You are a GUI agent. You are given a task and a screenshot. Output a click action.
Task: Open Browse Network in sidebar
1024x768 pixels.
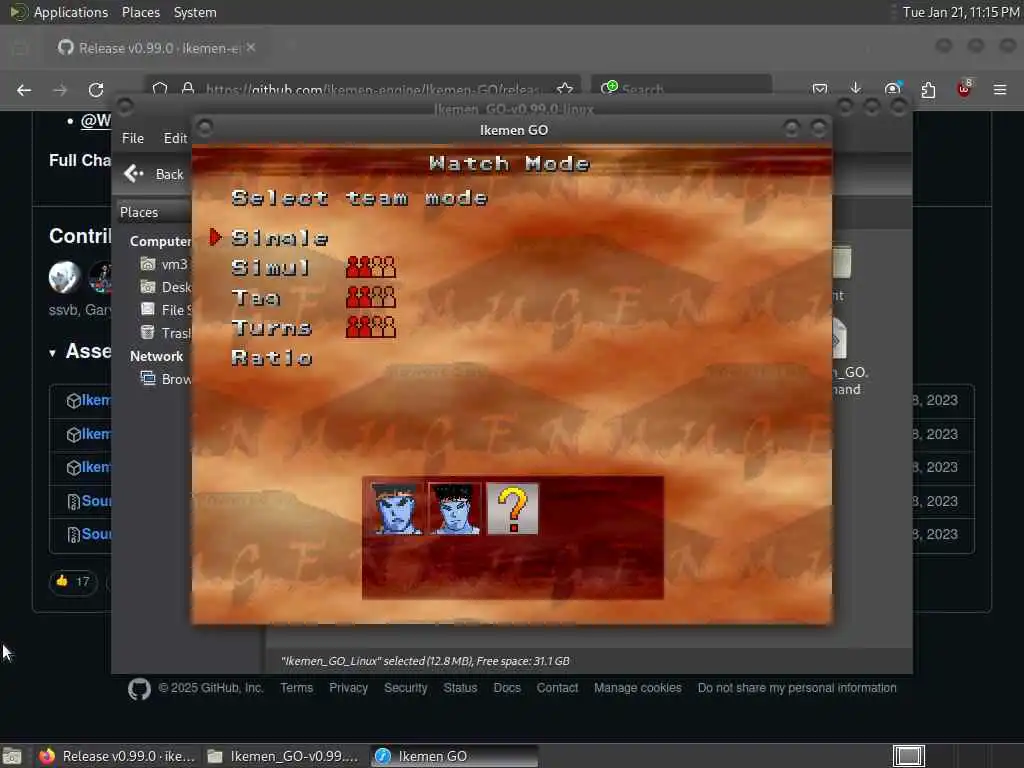(x=166, y=379)
